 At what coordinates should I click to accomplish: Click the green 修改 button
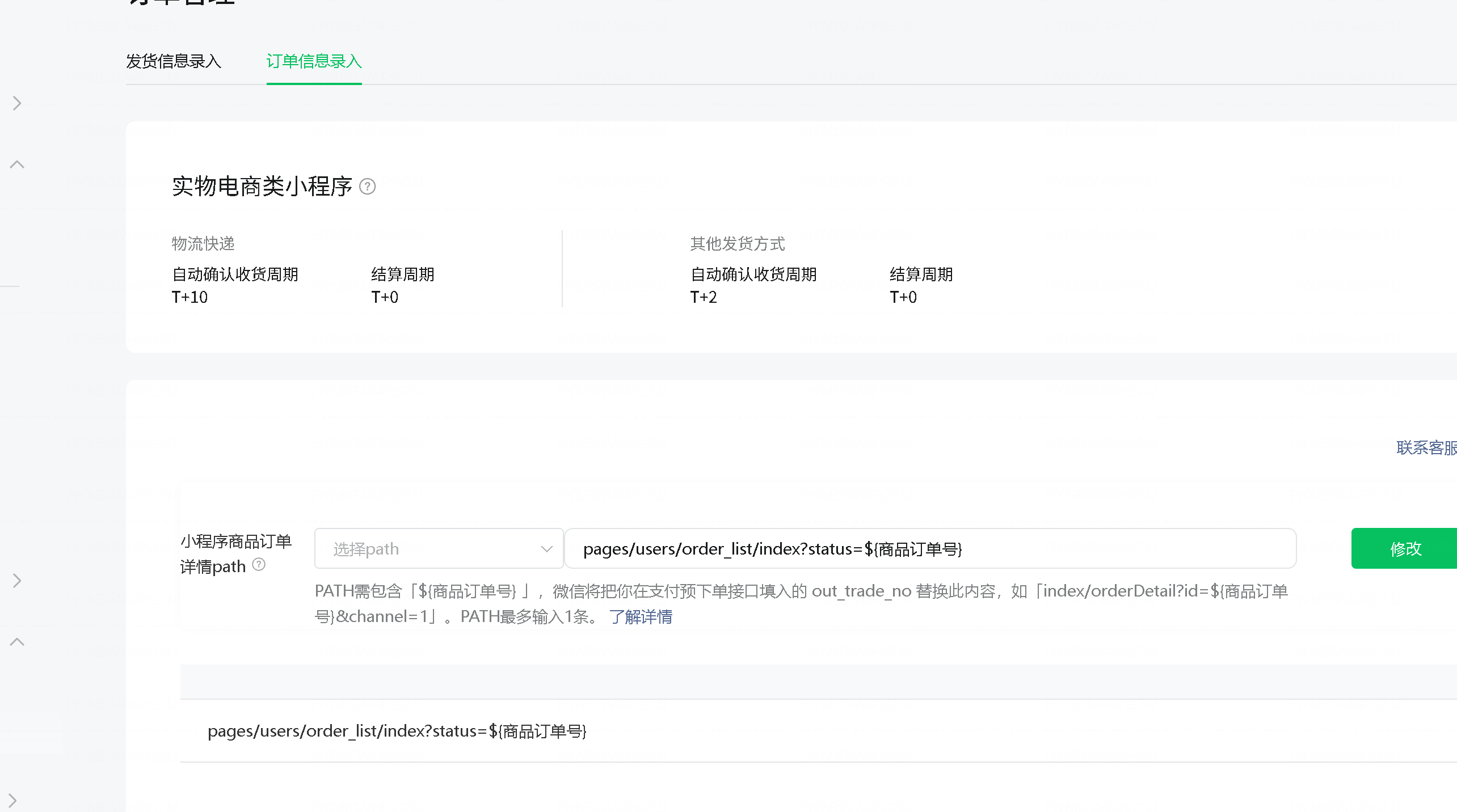pyautogui.click(x=1404, y=548)
